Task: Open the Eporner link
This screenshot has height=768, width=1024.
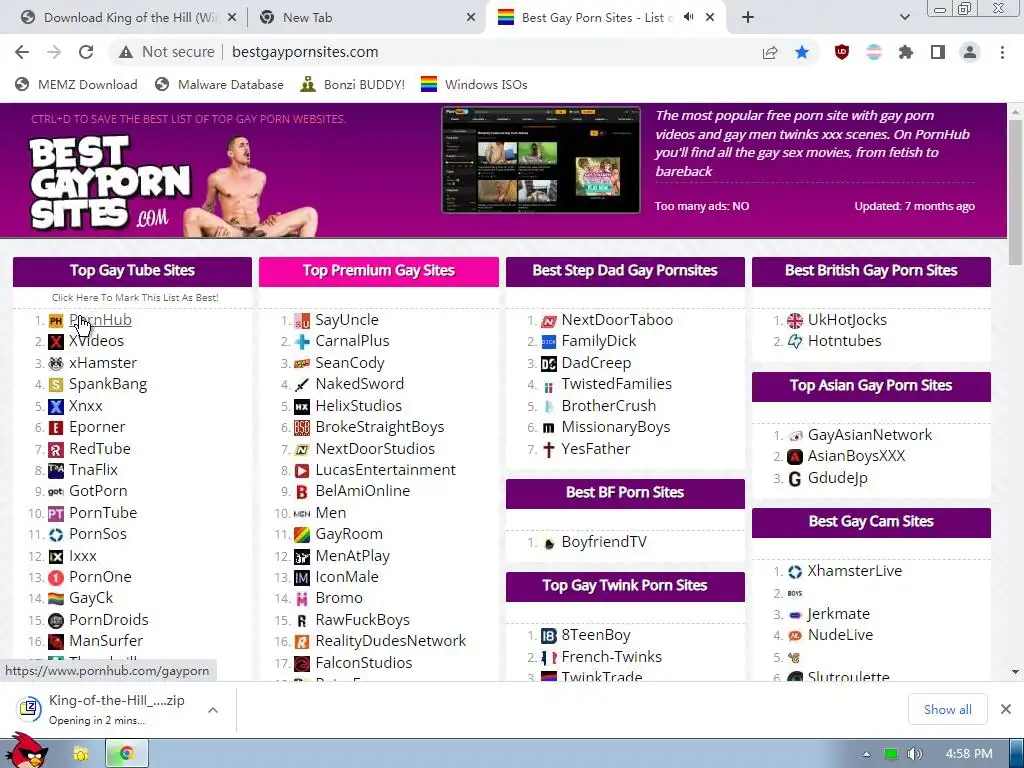Action: (97, 427)
